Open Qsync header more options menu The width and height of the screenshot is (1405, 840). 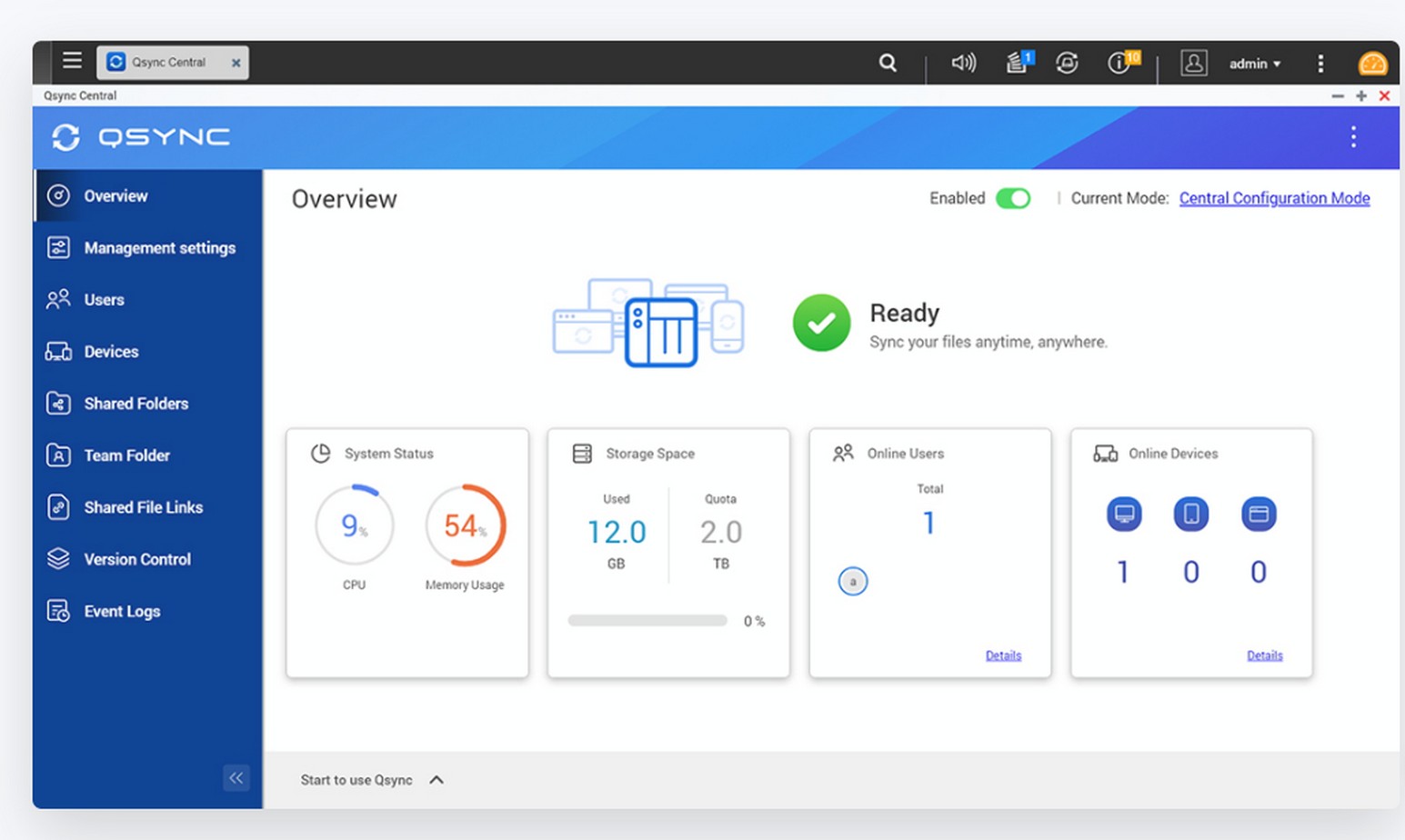click(x=1353, y=137)
